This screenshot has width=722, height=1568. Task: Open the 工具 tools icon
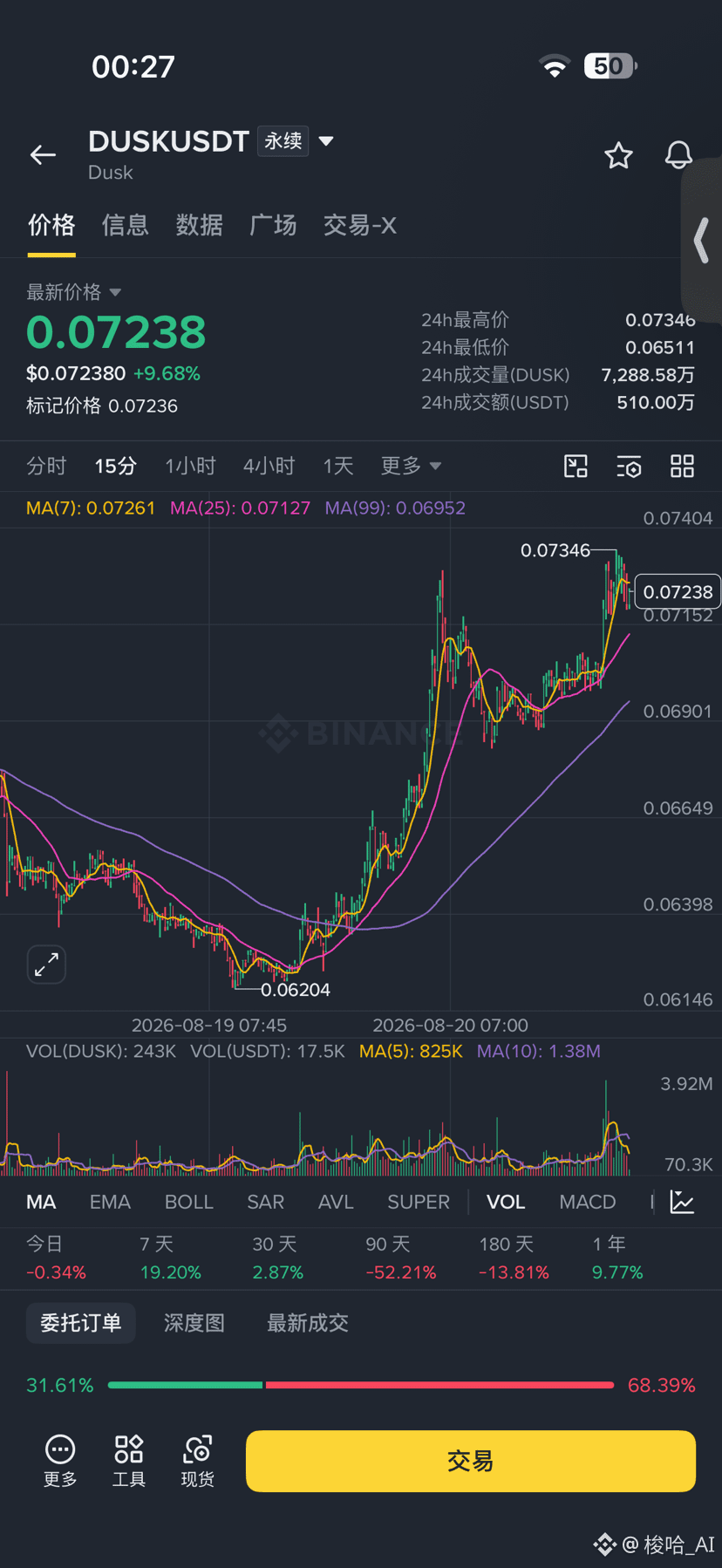tap(129, 1461)
